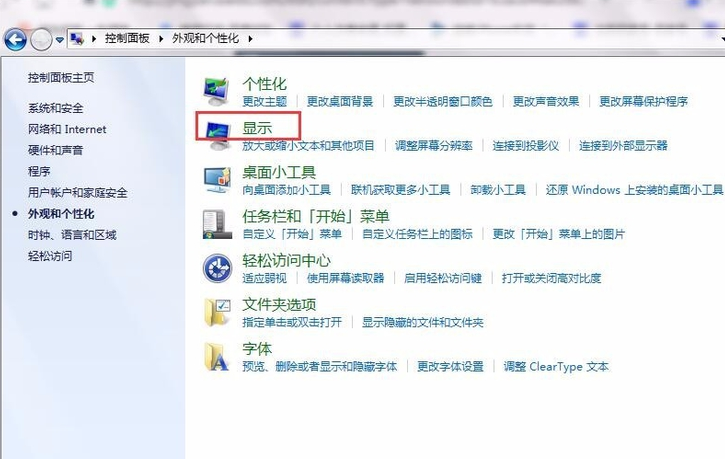Open the recent pages dropdown arrow

tap(60, 39)
